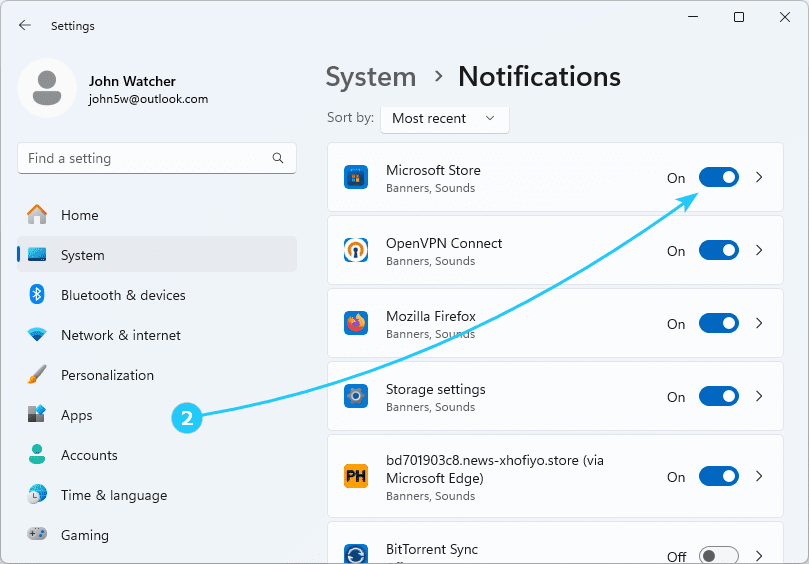Click the Mozilla Firefox app icon

coord(356,323)
